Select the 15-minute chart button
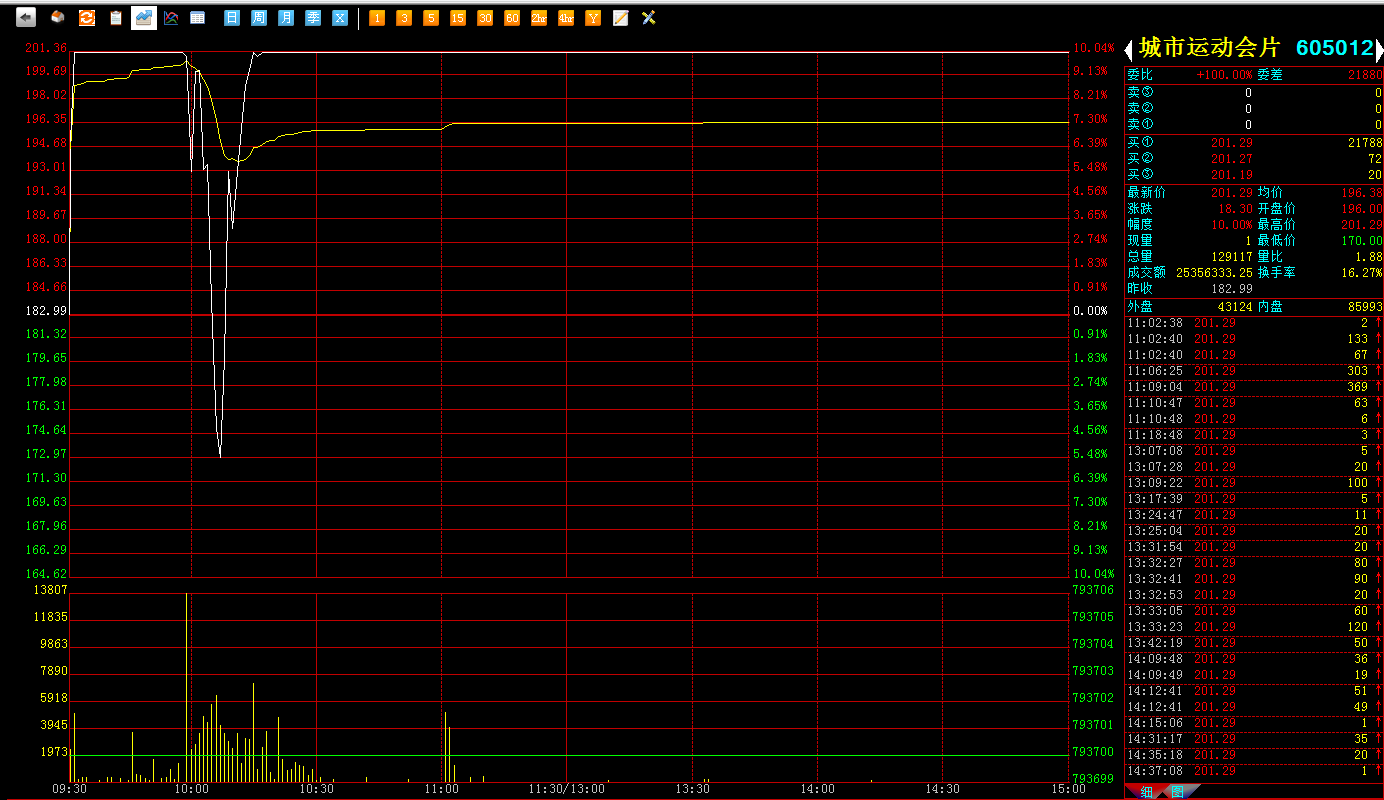 pyautogui.click(x=458, y=18)
